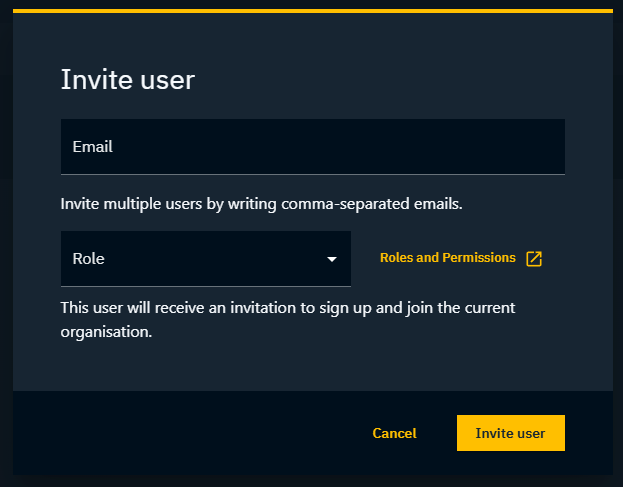Focus the Email placeholder label

click(93, 146)
